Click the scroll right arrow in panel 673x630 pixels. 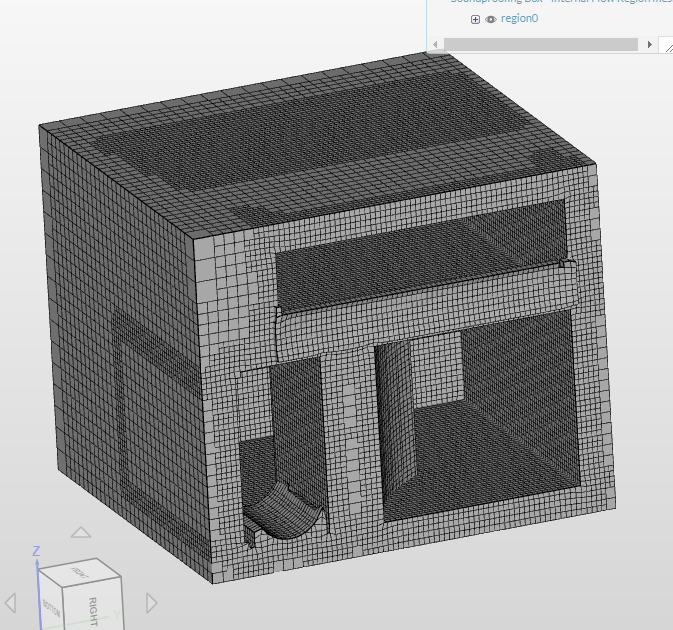pyautogui.click(x=649, y=44)
